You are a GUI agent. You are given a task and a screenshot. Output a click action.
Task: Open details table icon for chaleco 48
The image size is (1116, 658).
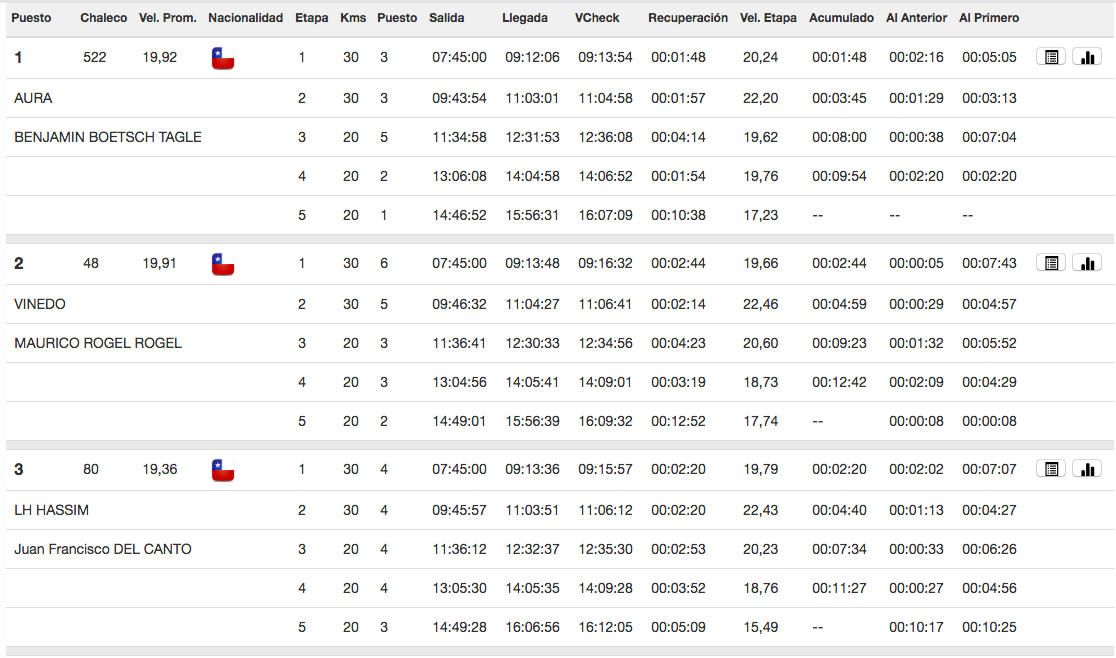pyautogui.click(x=1051, y=263)
